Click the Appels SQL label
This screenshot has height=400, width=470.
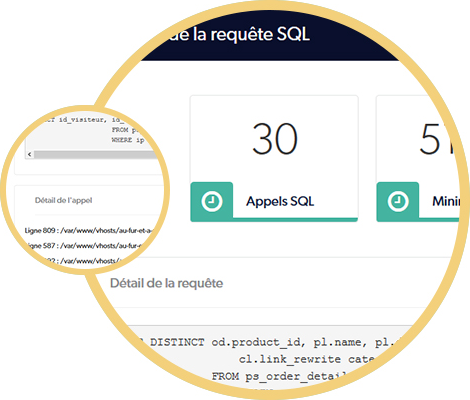tap(280, 201)
